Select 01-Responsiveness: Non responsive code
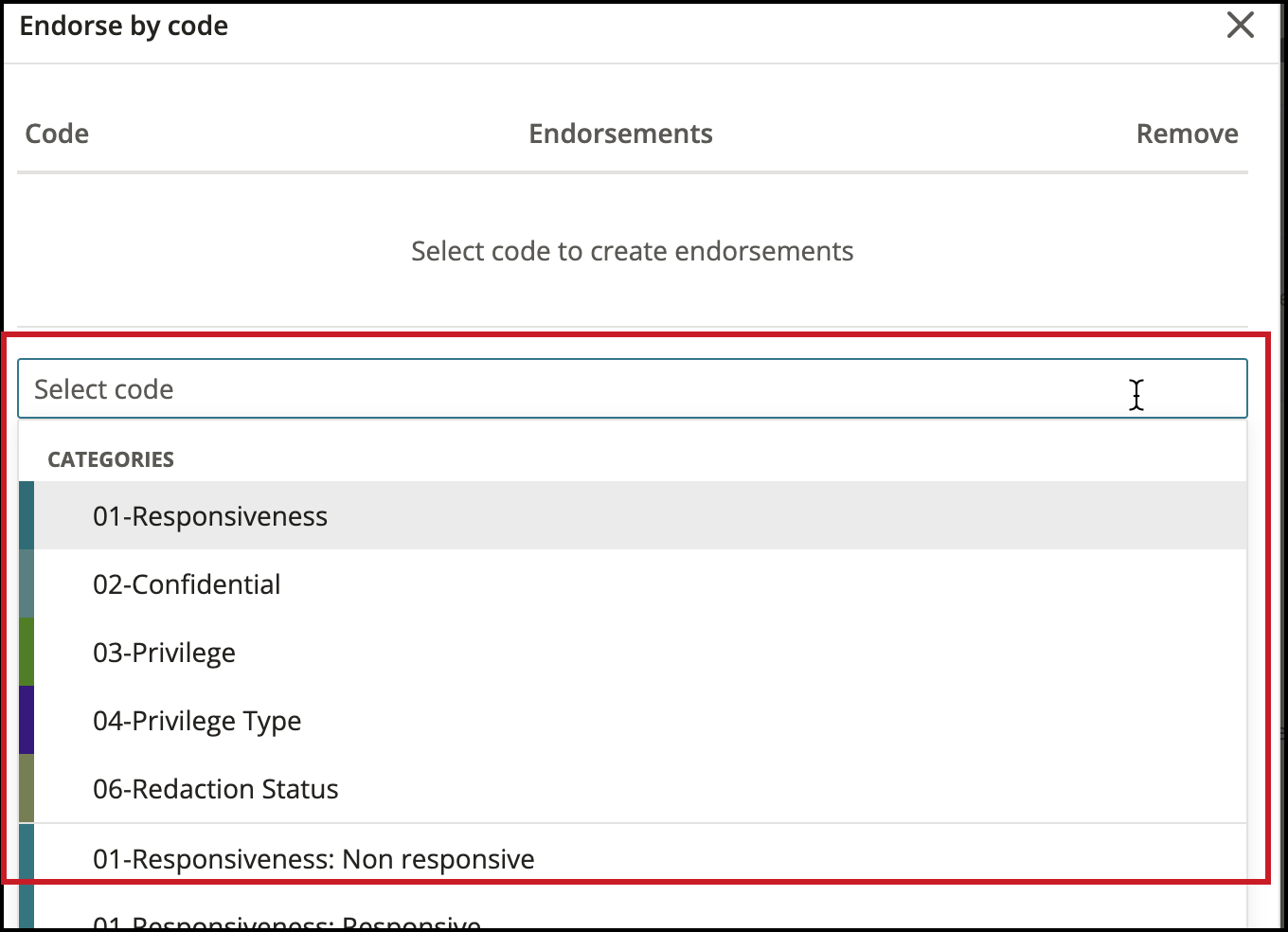 632,858
